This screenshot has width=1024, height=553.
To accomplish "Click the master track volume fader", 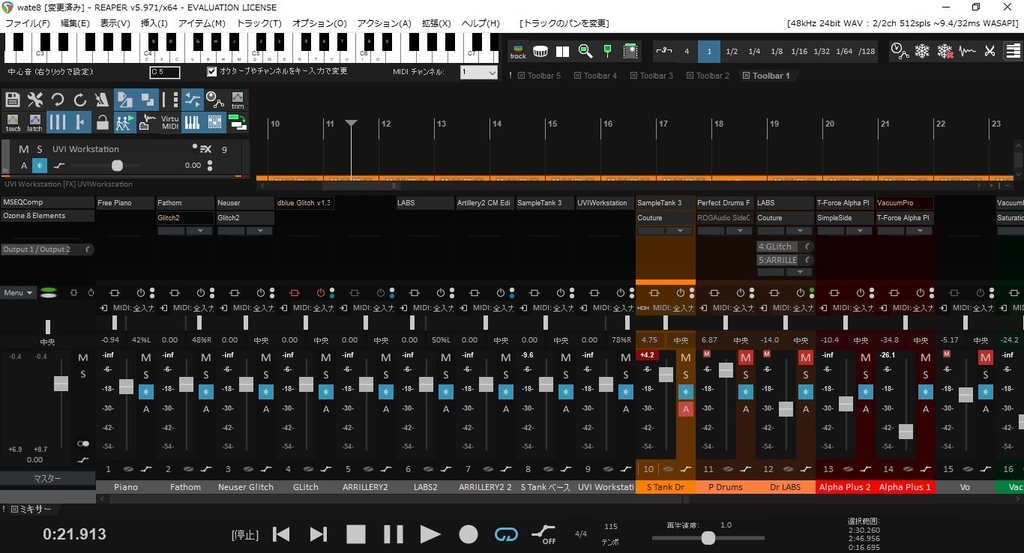I will 61,384.
